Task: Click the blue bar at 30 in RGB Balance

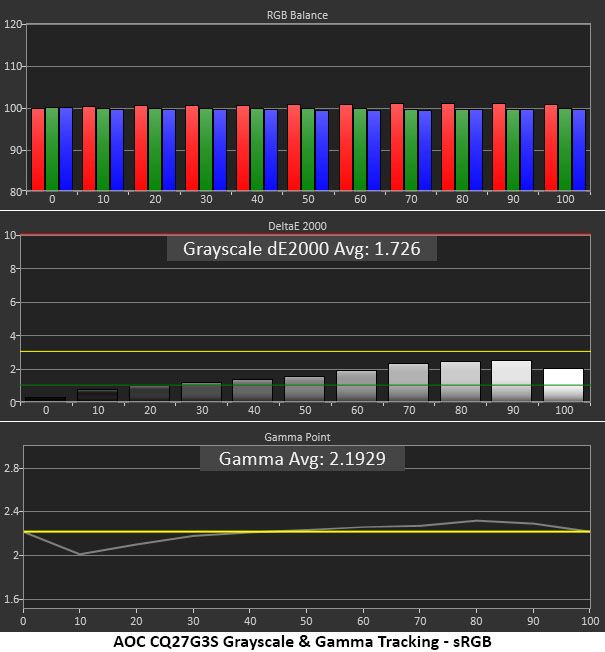Action: 220,150
